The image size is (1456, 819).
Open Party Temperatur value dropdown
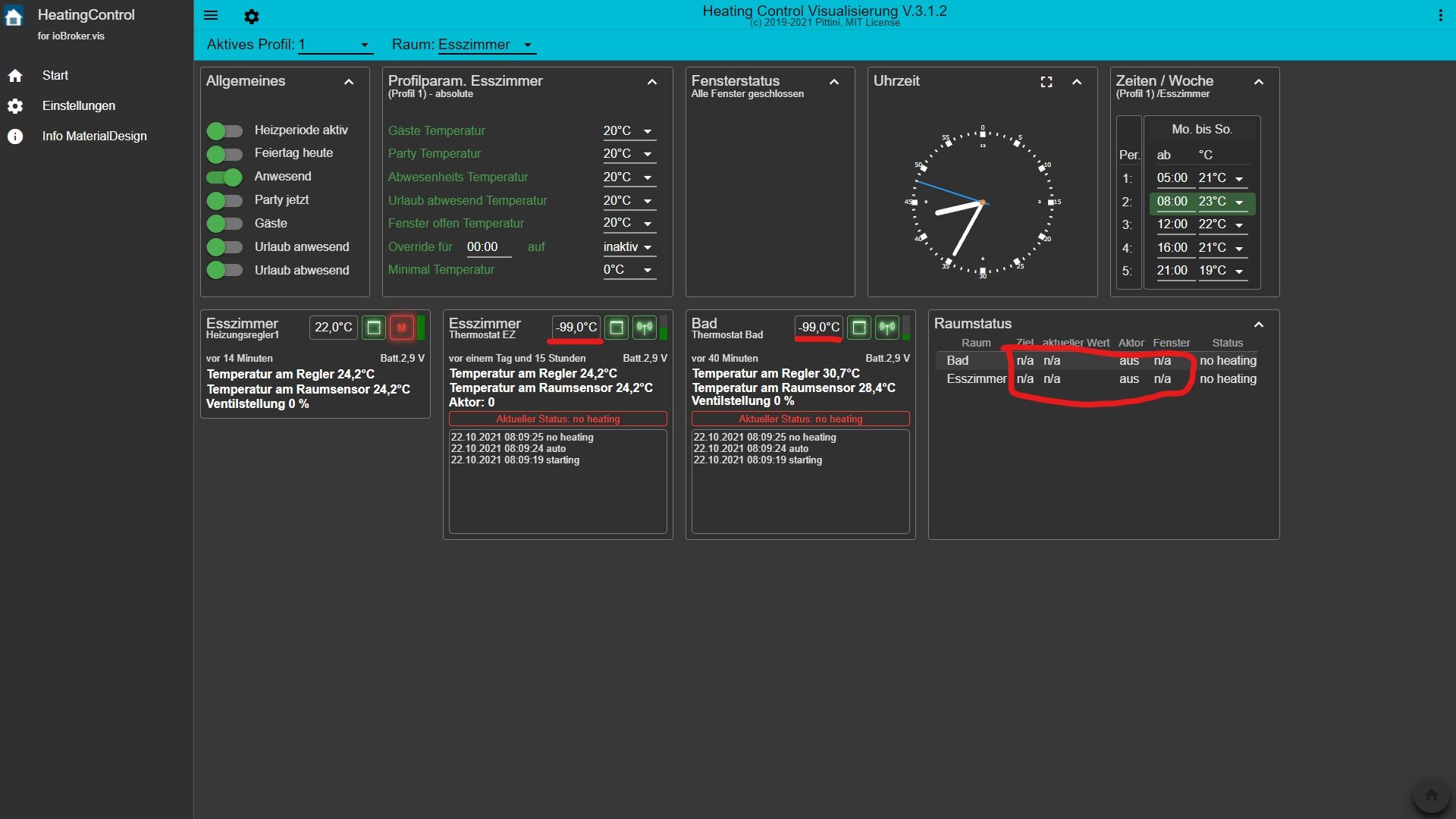point(629,154)
